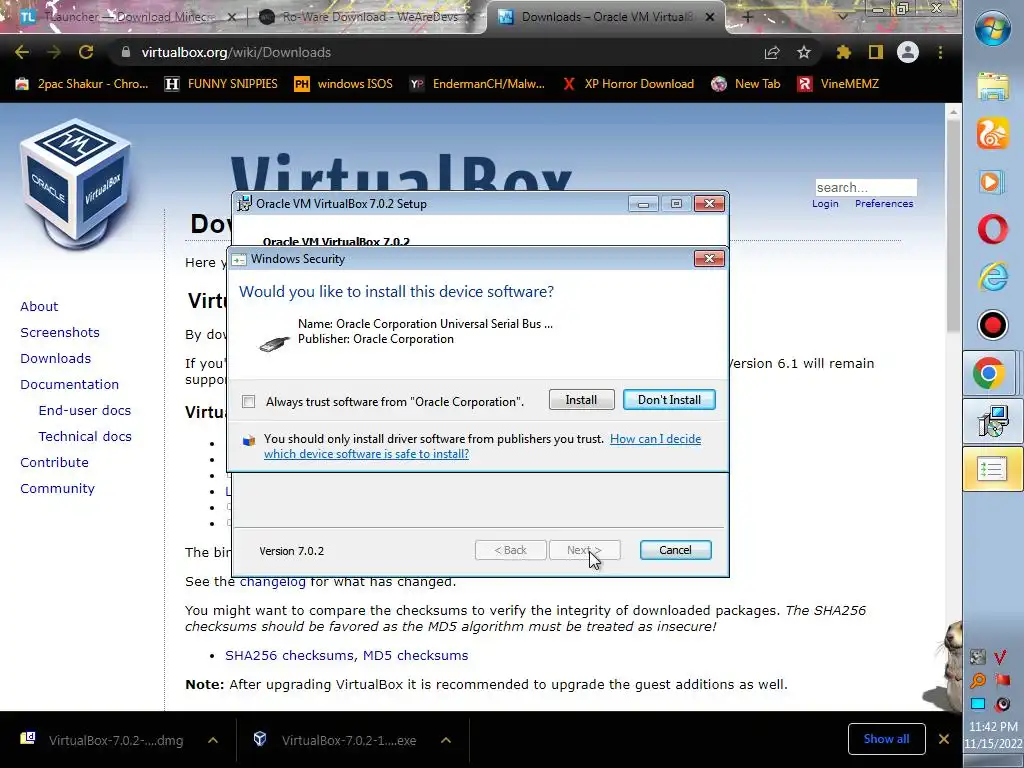Open Internet Explorer from the taskbar
This screenshot has height=768, width=1024.
coord(993,277)
